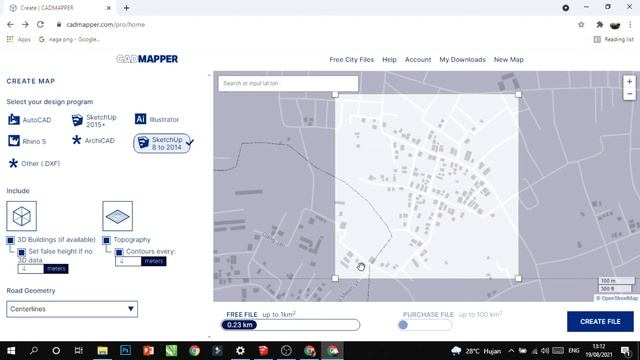Open Road Geometry Centerlines dropdown
Viewport: 640px width, 360px height.
72,309
